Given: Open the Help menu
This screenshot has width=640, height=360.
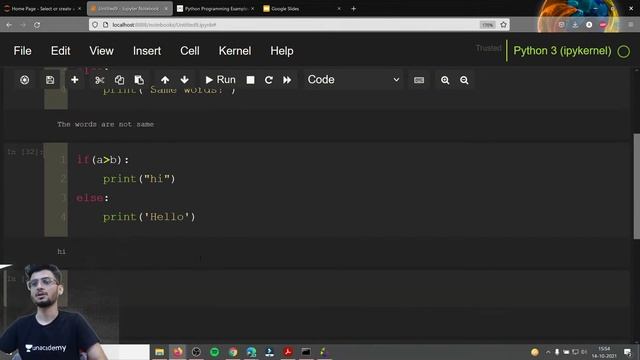Looking at the screenshot, I should click(282, 51).
